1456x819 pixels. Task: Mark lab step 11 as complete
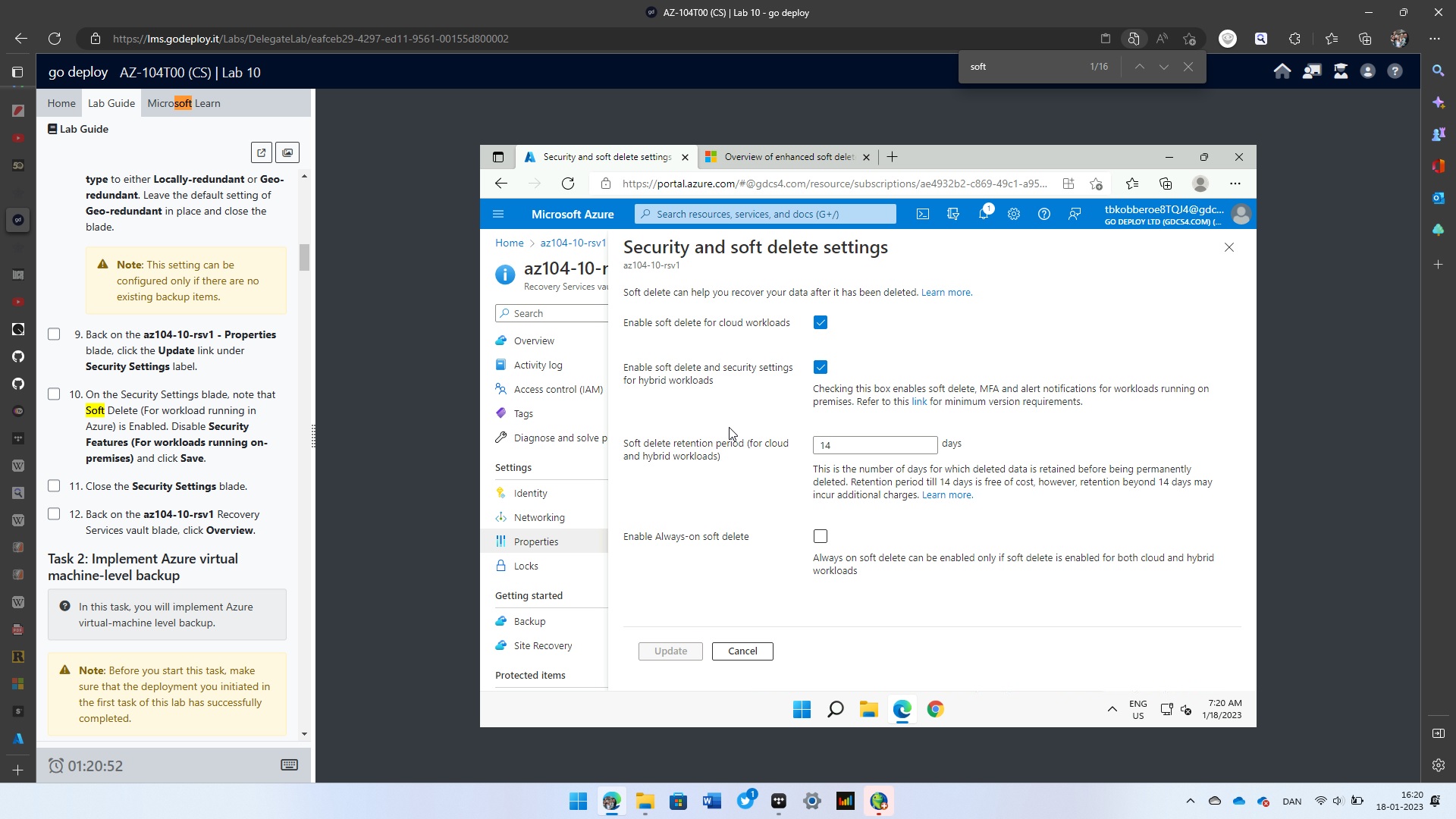tap(54, 485)
